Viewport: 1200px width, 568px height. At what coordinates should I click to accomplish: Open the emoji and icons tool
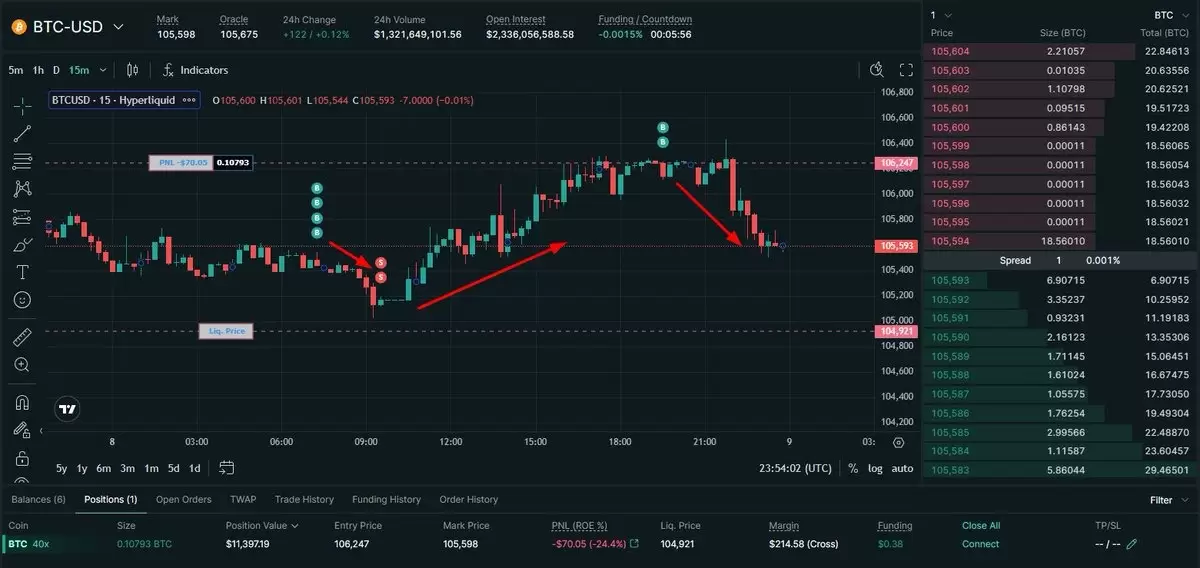point(22,299)
